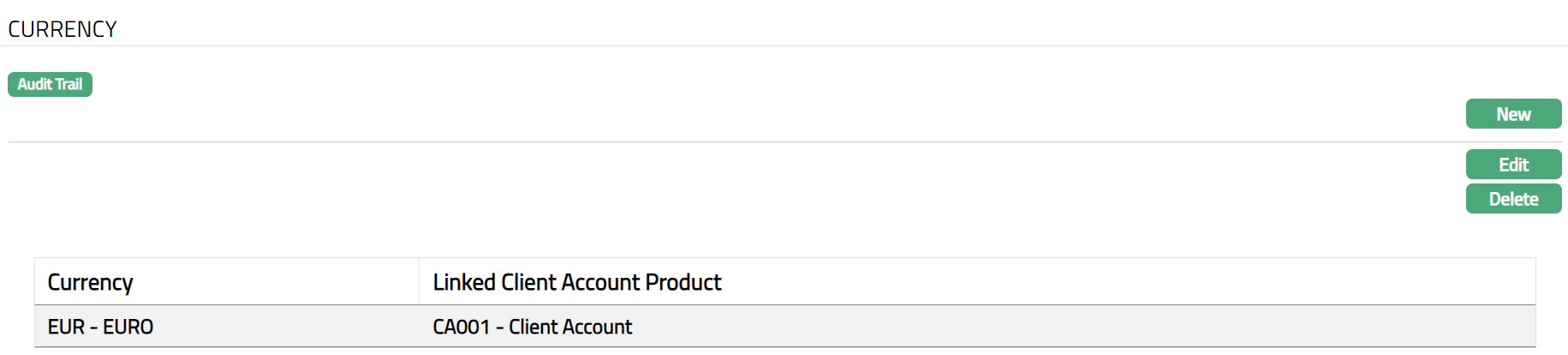This screenshot has width=1568, height=355.
Task: Select the CA001 - Client Account cell
Action: click(x=532, y=327)
